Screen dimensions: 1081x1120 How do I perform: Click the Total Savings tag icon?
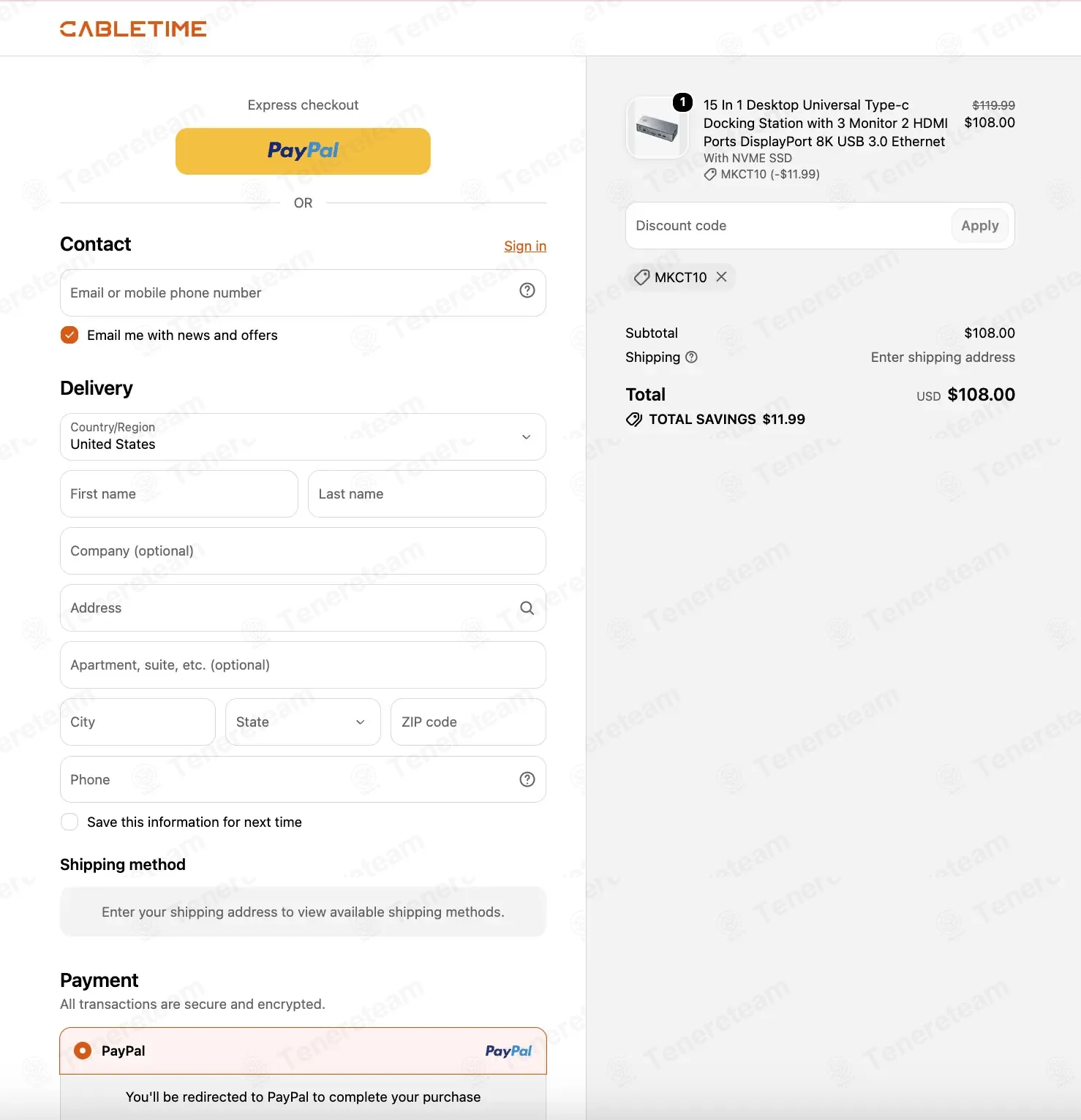(x=634, y=419)
